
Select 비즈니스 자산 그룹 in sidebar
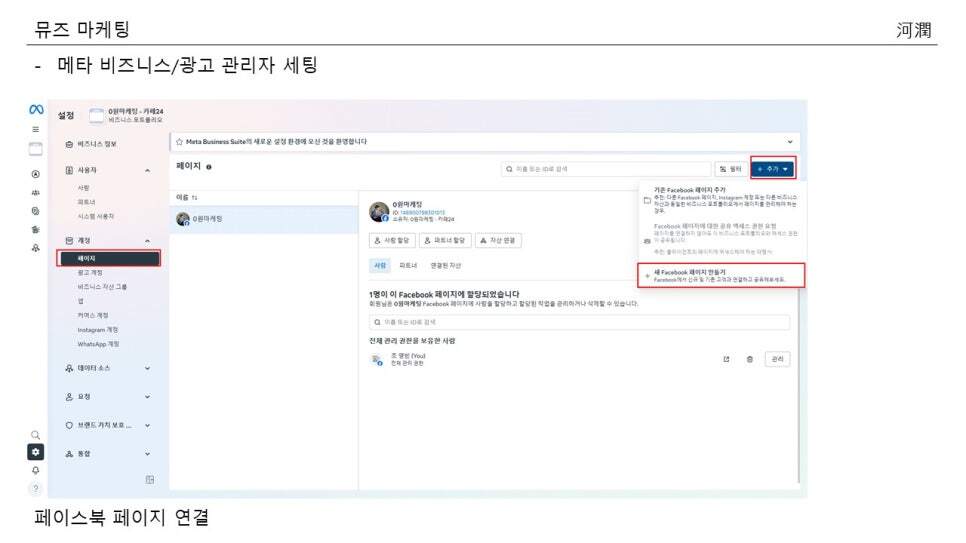coord(102,287)
